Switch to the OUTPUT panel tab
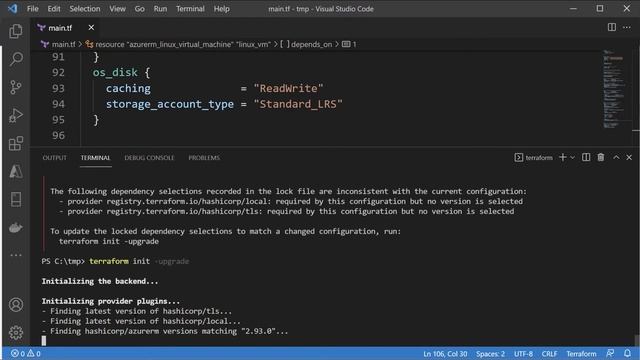Viewport: 640px width, 360px height. pos(54,158)
